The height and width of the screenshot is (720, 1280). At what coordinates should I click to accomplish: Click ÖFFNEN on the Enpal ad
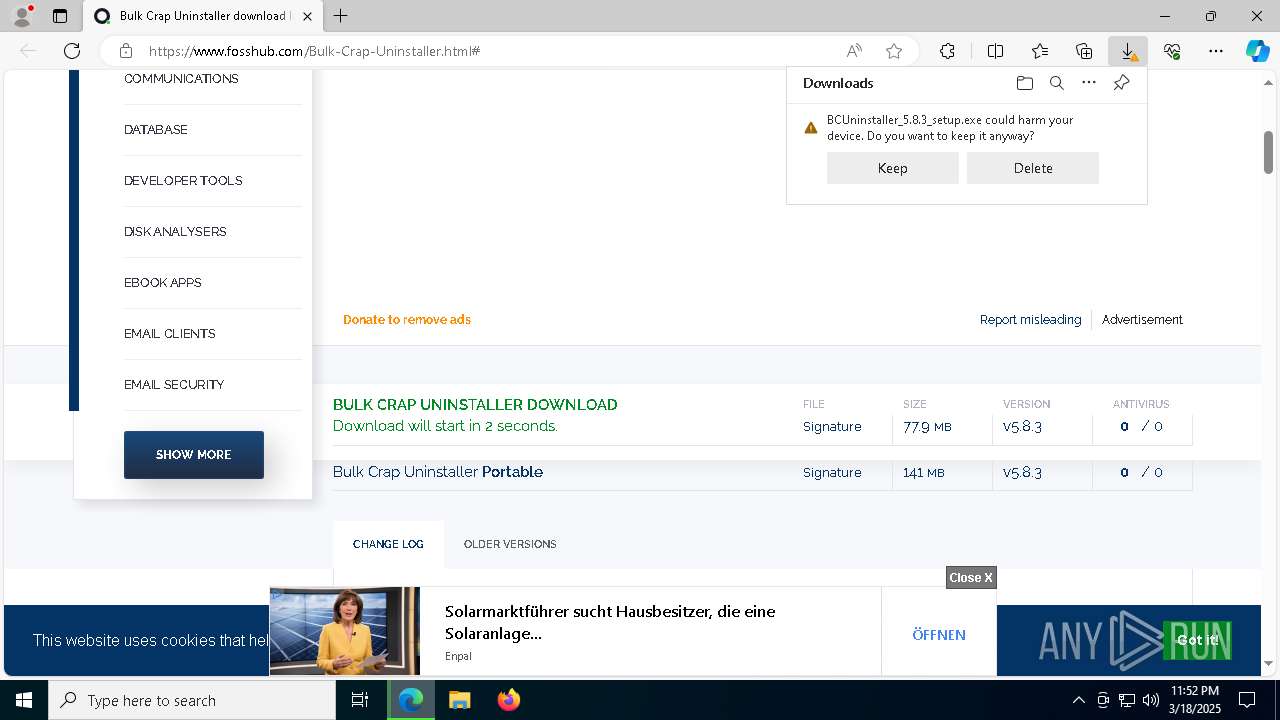pos(939,635)
